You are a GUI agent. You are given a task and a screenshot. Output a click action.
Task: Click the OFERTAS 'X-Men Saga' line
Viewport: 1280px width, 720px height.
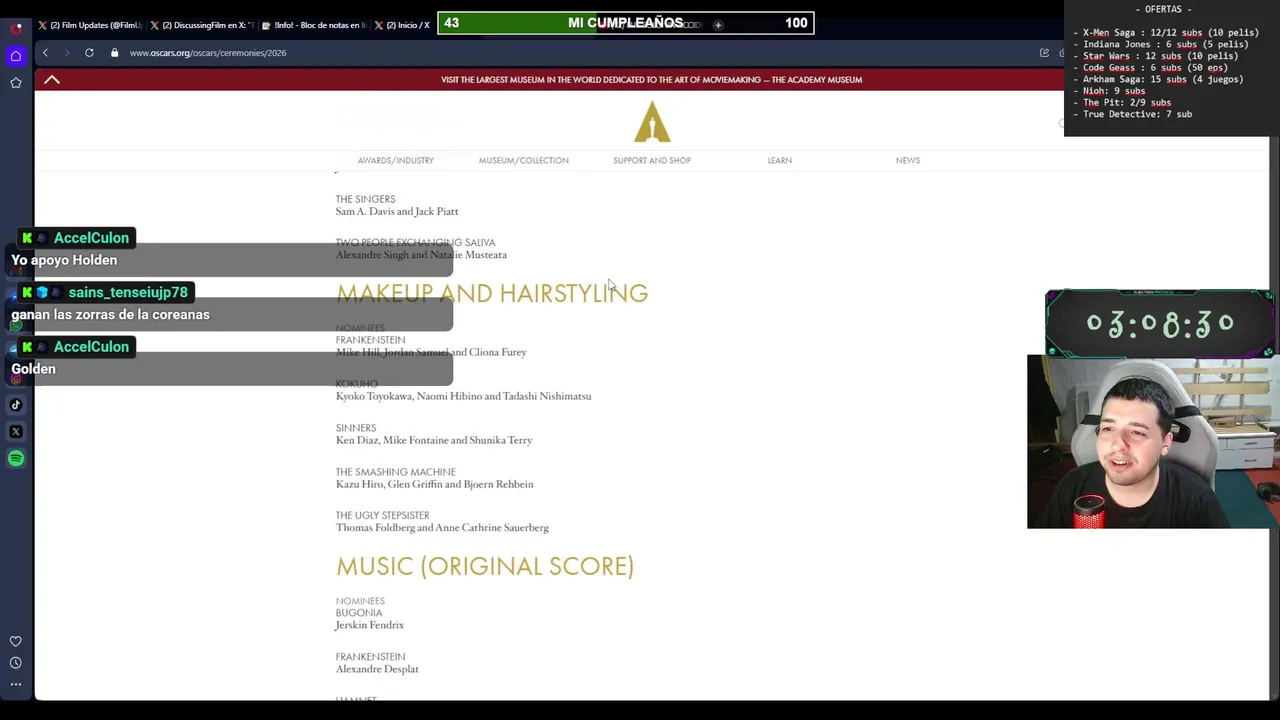(1166, 33)
